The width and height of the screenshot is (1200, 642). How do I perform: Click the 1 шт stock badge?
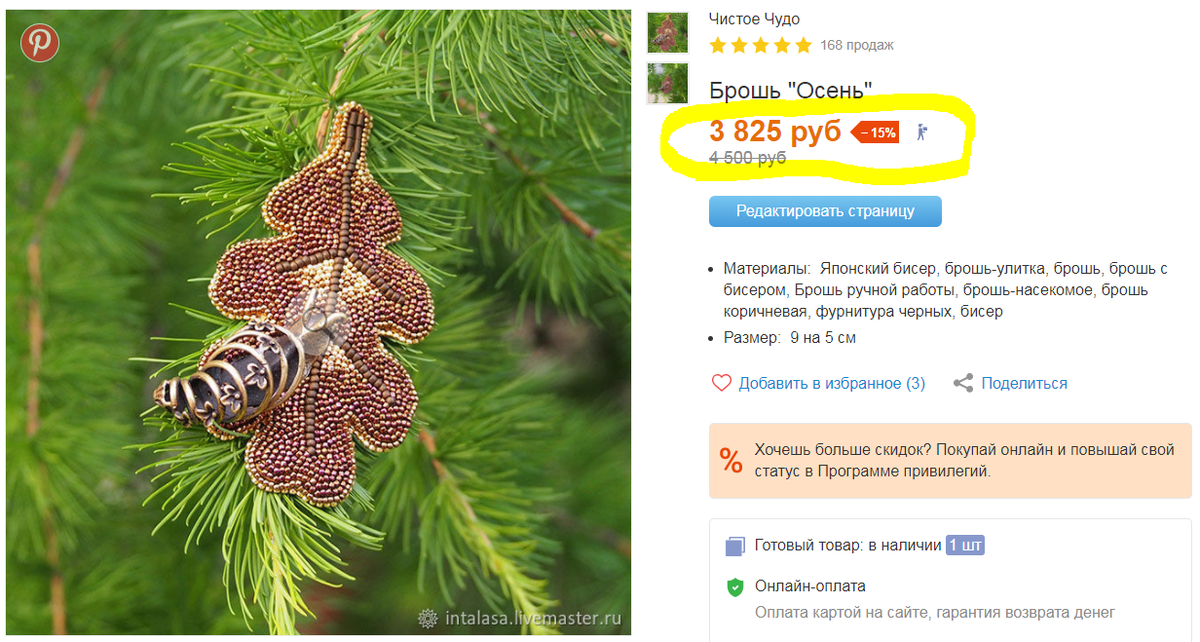coord(966,545)
